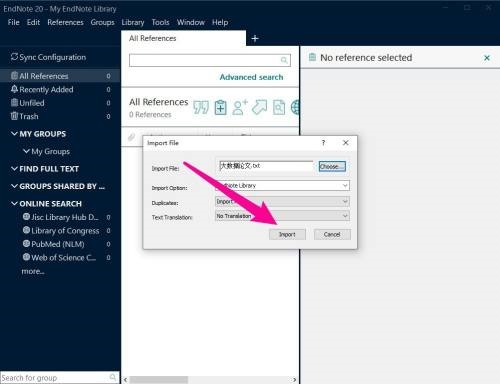Select All References in sidebar
The image size is (500, 384).
coord(60,76)
